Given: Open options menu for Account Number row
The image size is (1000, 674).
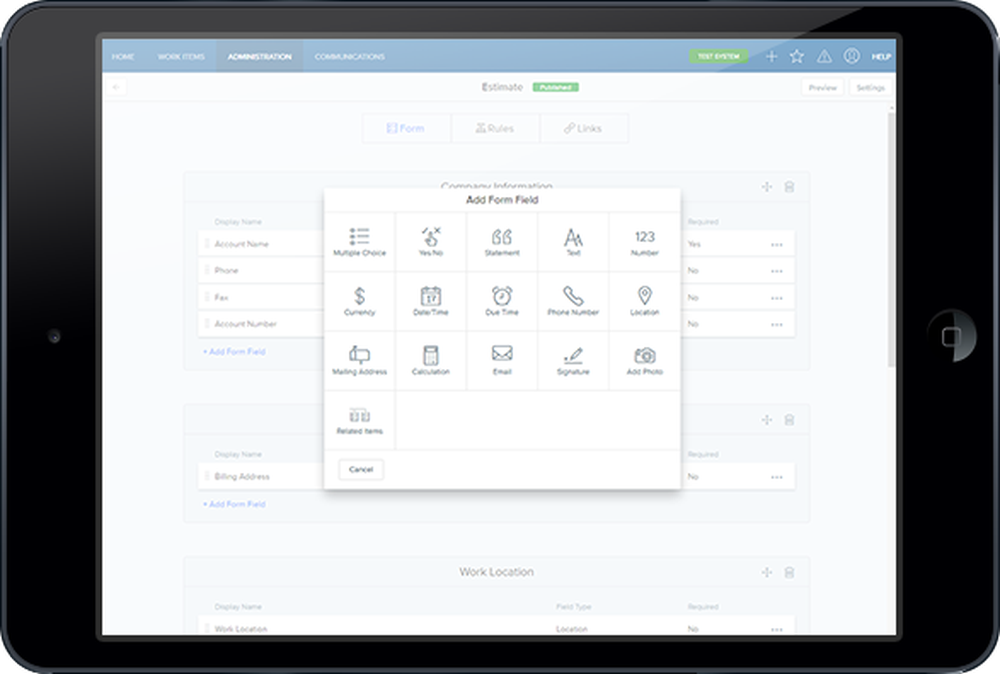Looking at the screenshot, I should pos(776,325).
